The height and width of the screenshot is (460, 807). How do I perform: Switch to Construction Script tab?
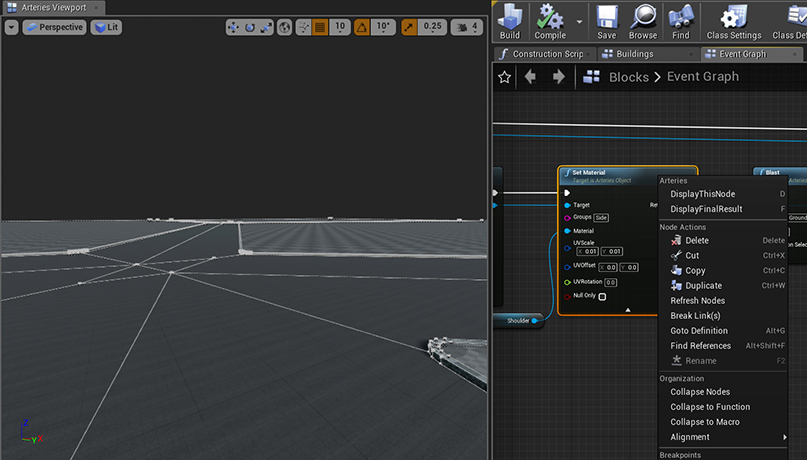pos(545,54)
